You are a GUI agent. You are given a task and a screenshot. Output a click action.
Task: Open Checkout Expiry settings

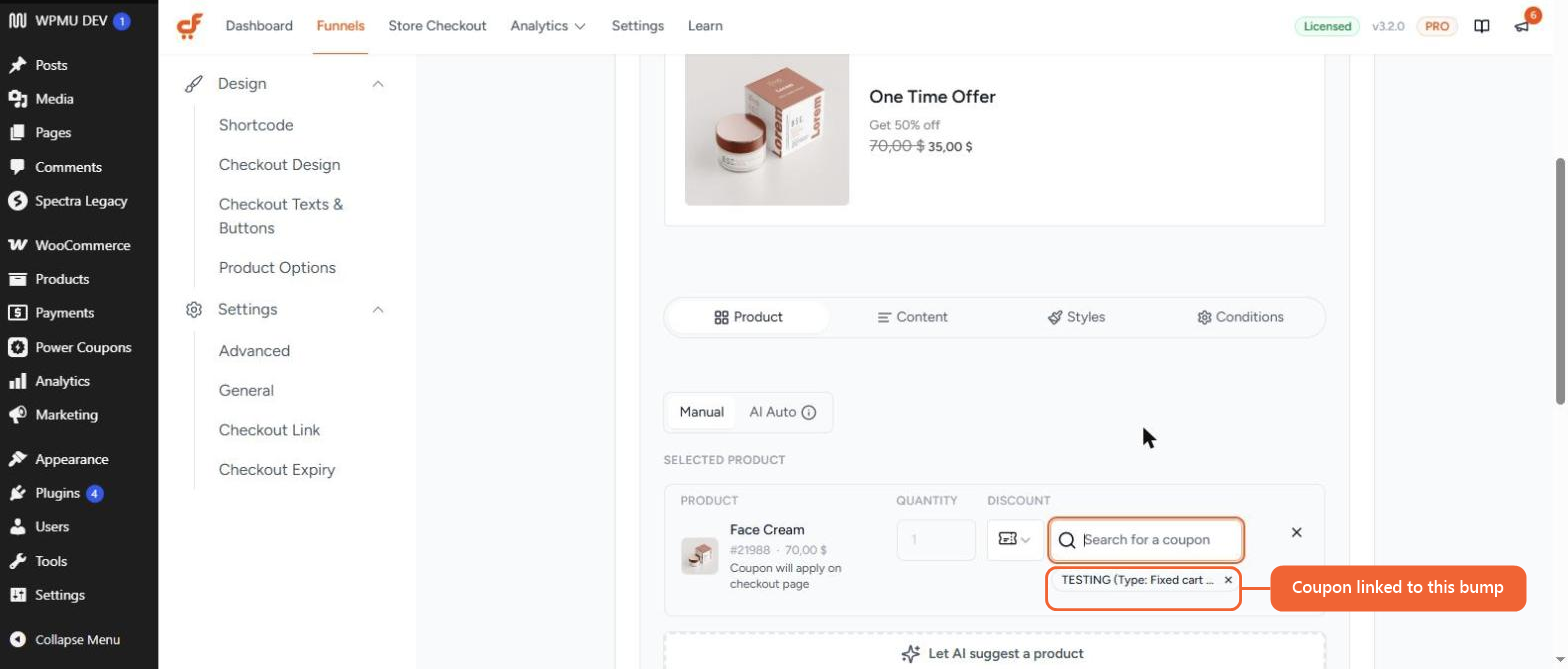pyautogui.click(x=277, y=470)
